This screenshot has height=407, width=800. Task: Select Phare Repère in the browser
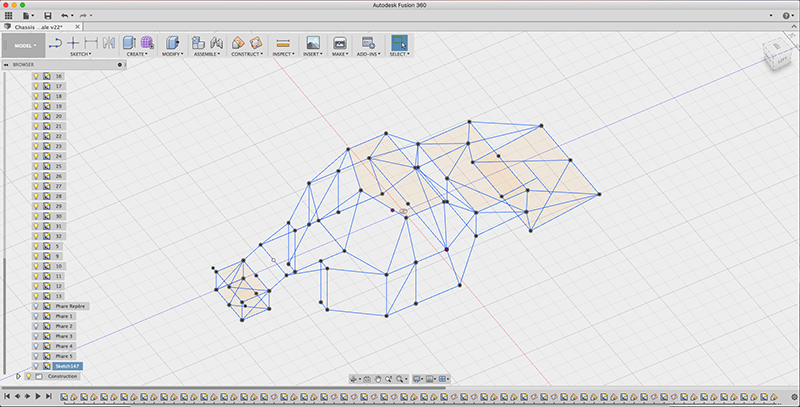[x=71, y=306]
